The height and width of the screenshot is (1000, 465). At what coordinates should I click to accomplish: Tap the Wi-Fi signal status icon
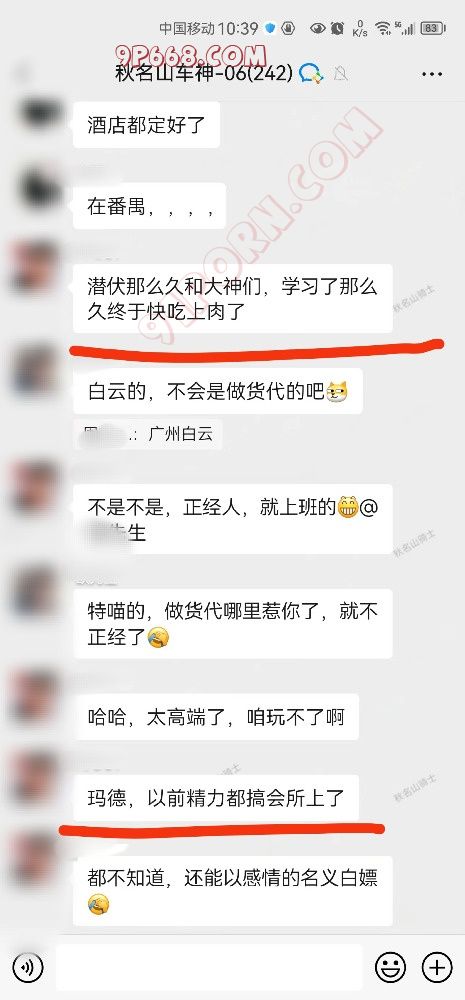(382, 28)
